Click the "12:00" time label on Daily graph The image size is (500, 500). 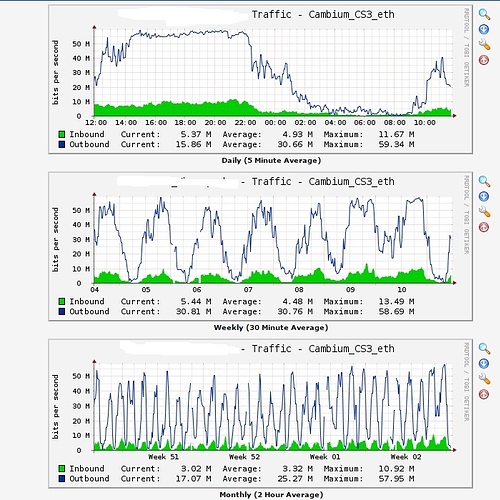(x=96, y=123)
